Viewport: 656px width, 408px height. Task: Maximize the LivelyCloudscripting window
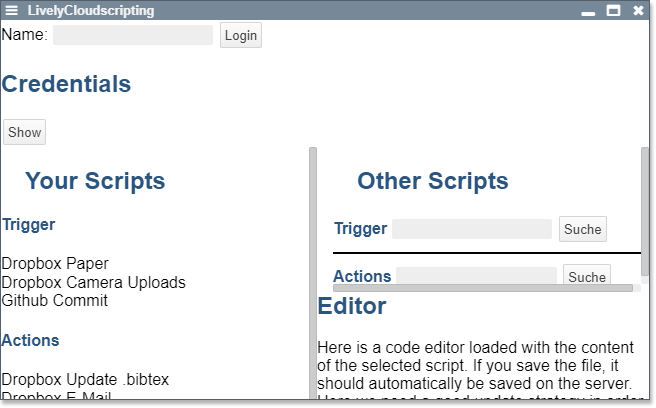click(613, 11)
